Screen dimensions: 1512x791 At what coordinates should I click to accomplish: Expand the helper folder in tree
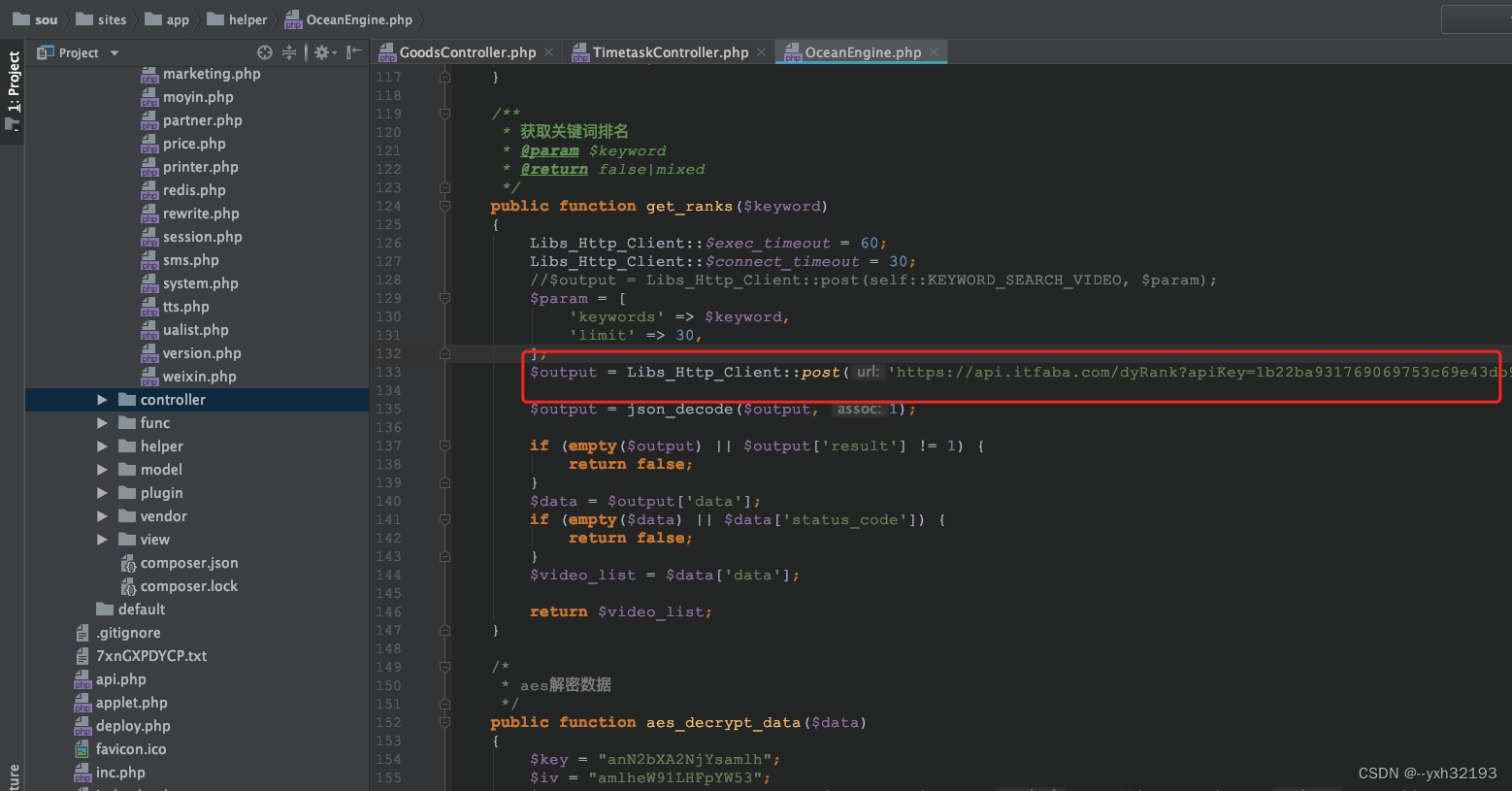[x=102, y=446]
